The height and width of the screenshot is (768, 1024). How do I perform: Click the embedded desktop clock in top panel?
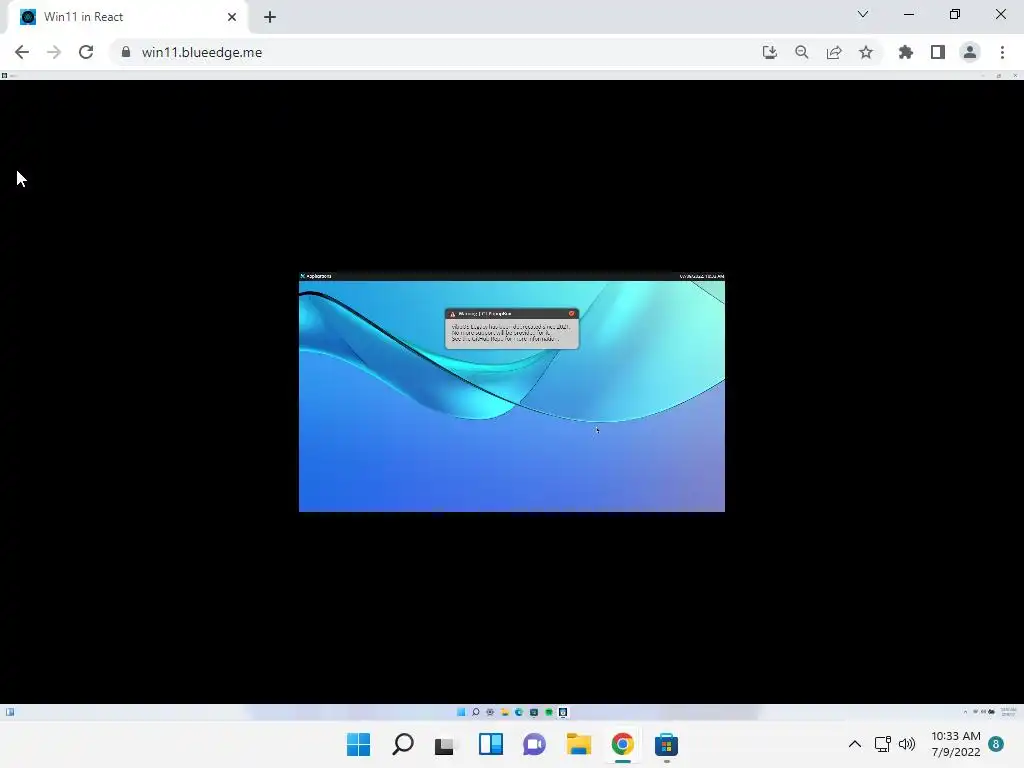(701, 276)
